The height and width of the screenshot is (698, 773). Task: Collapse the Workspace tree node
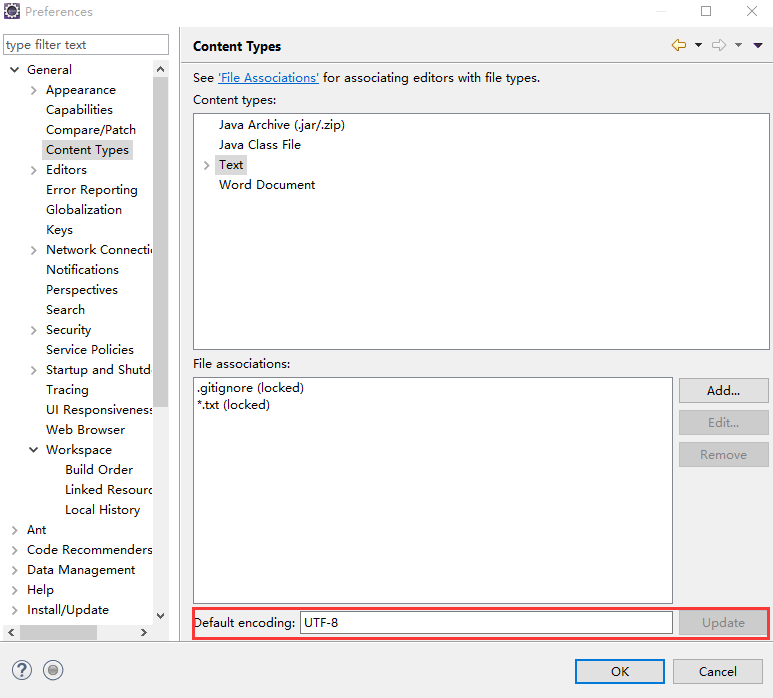pos(34,450)
